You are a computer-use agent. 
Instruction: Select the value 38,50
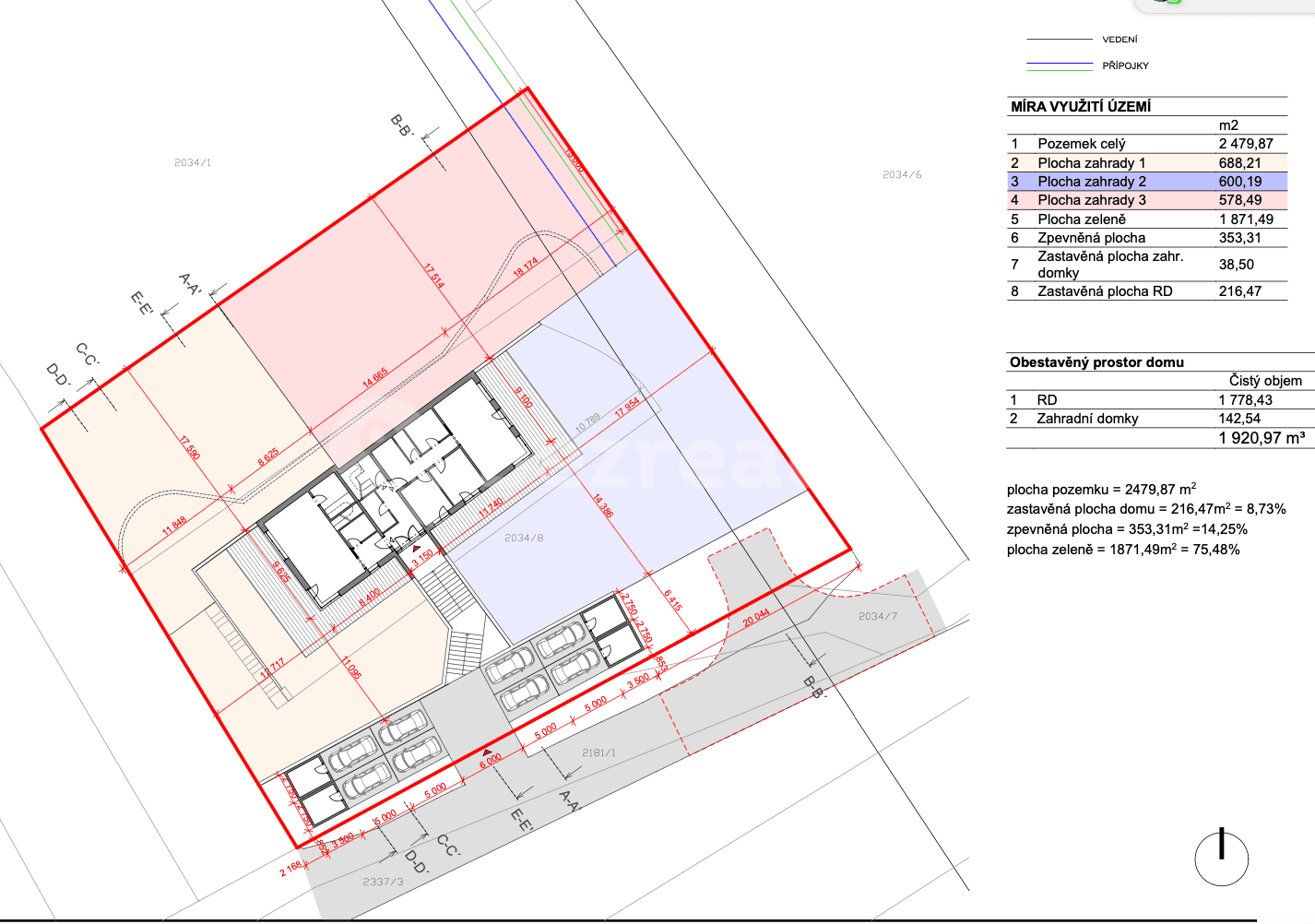tap(1237, 265)
